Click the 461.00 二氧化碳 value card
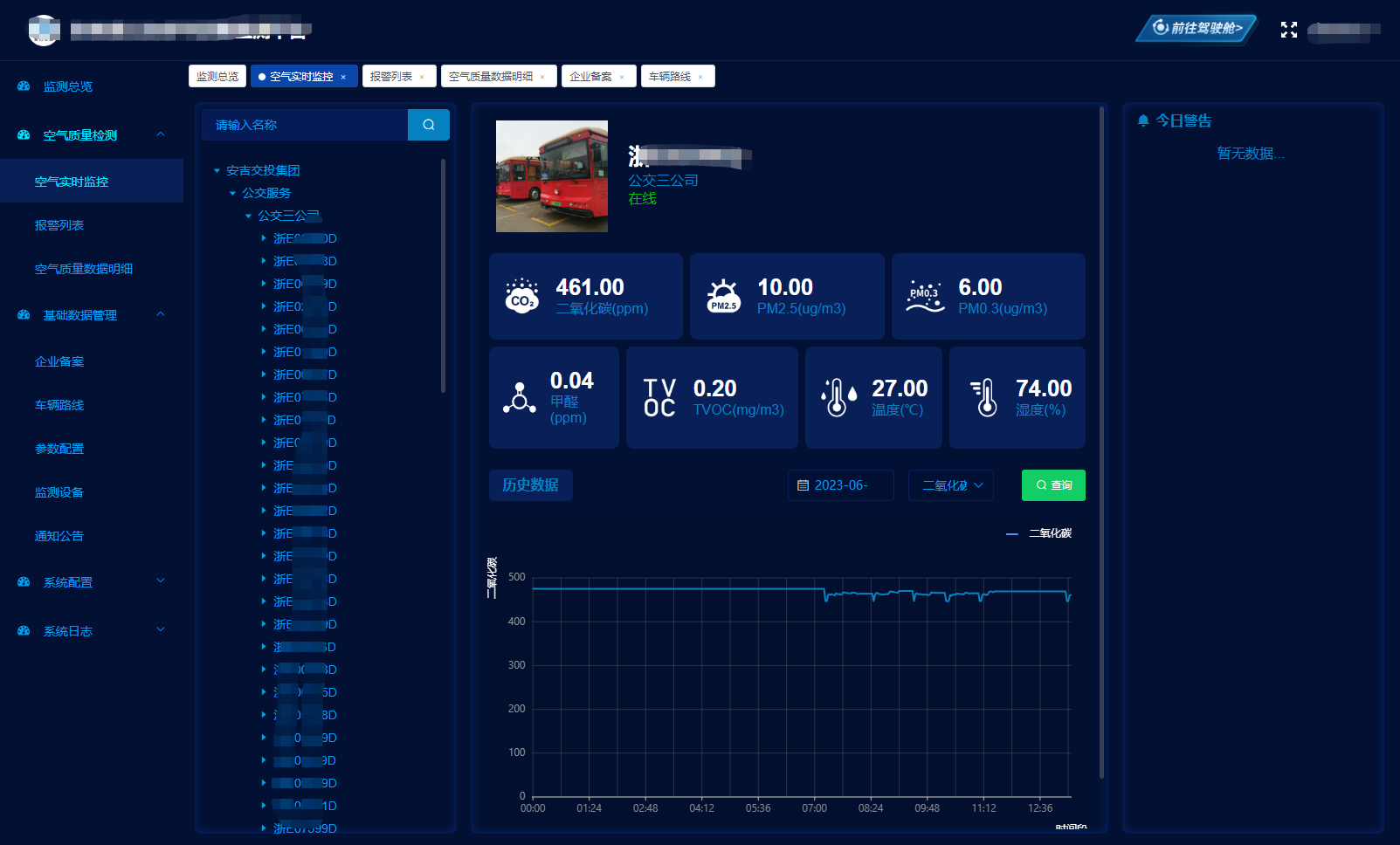Viewport: 1400px width, 845px height. pyautogui.click(x=586, y=296)
